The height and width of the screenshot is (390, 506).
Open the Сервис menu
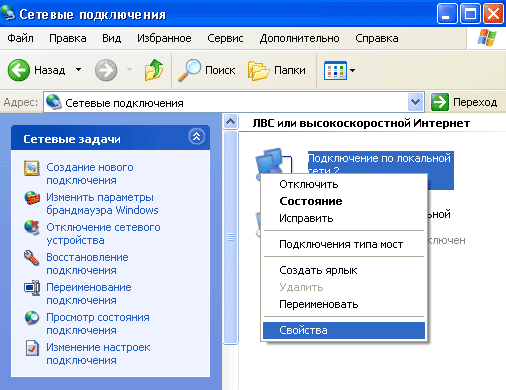pyautogui.click(x=225, y=38)
